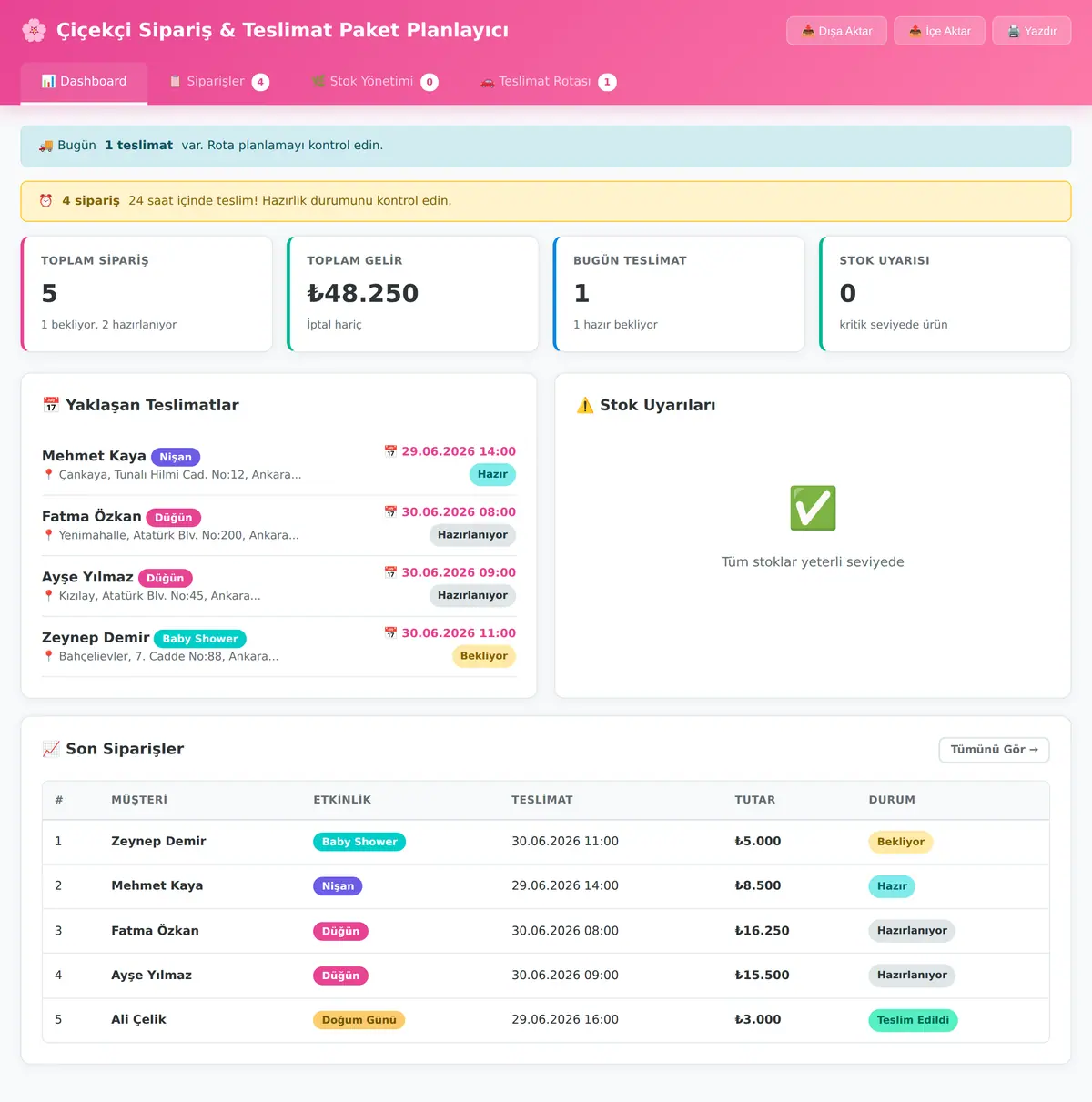Click the Dışa Aktar export button
Image resolution: width=1092 pixels, height=1102 pixels.
click(x=836, y=31)
